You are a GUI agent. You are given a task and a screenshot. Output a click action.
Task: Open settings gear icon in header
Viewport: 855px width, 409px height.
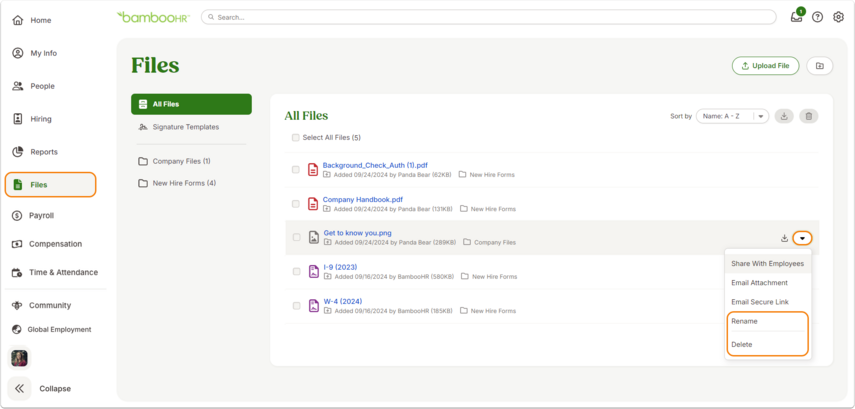[838, 17]
